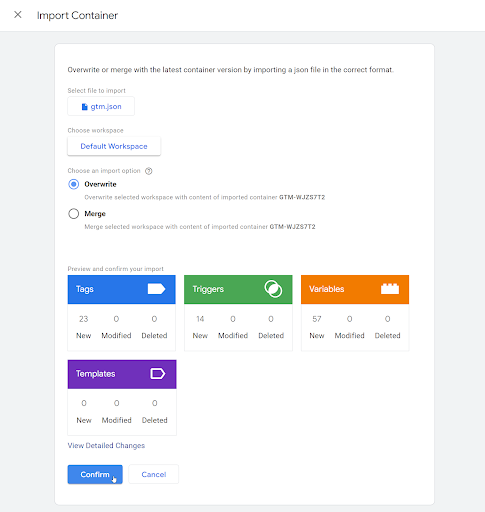Click the purple Templates card header
The width and height of the screenshot is (485, 512).
122,374
